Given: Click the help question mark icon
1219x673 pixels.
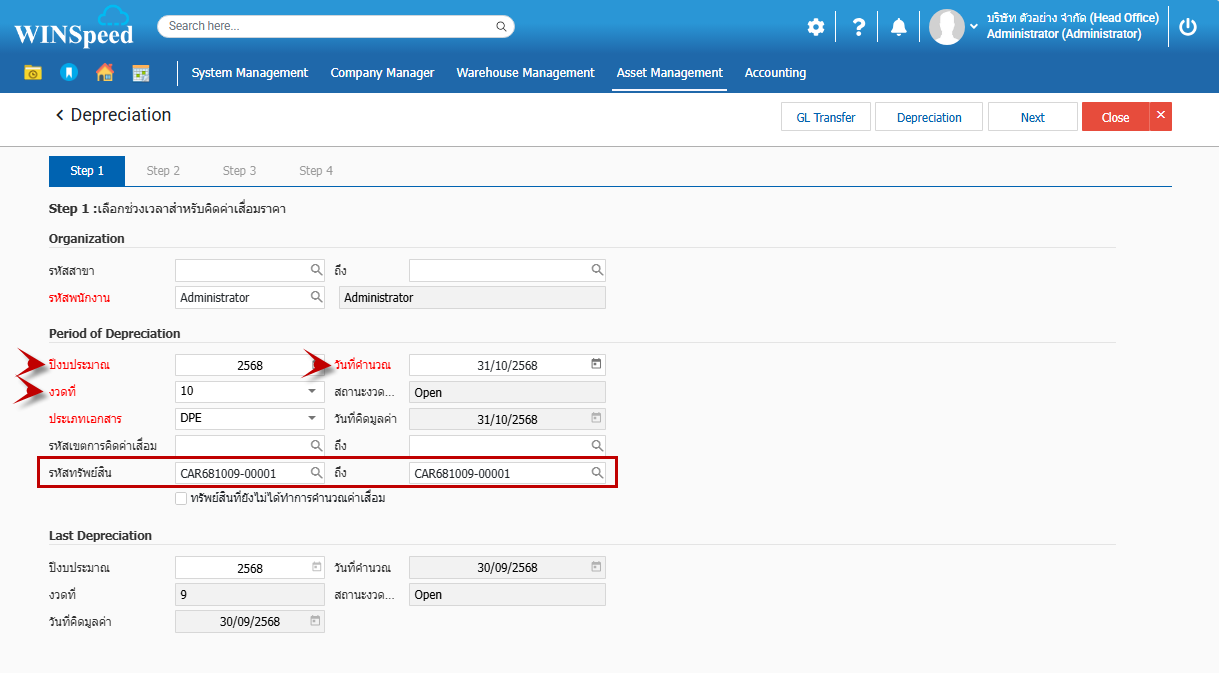Looking at the screenshot, I should [x=858, y=27].
